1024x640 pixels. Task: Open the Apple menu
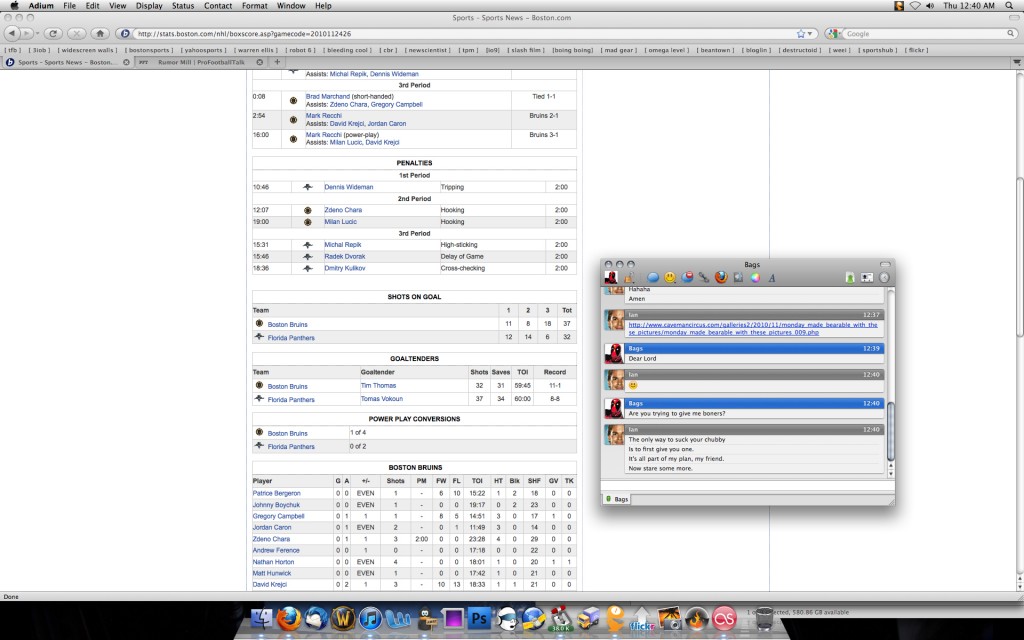14,5
